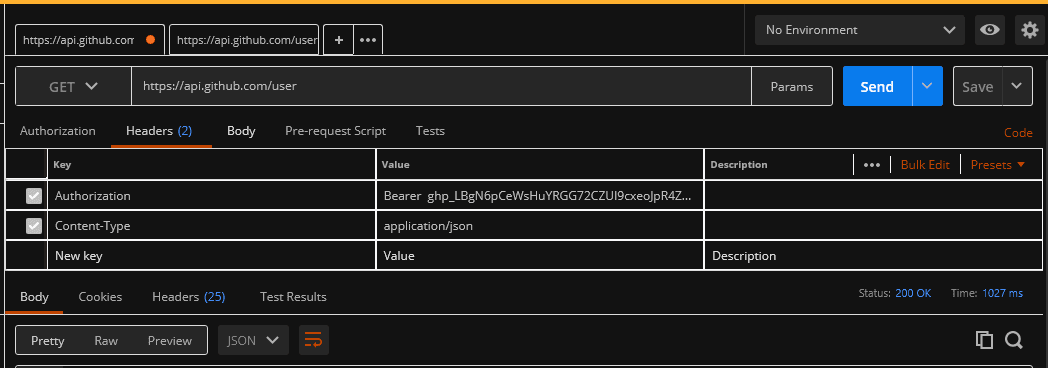
Task: Open the response Headers (25) tab
Action: click(188, 297)
